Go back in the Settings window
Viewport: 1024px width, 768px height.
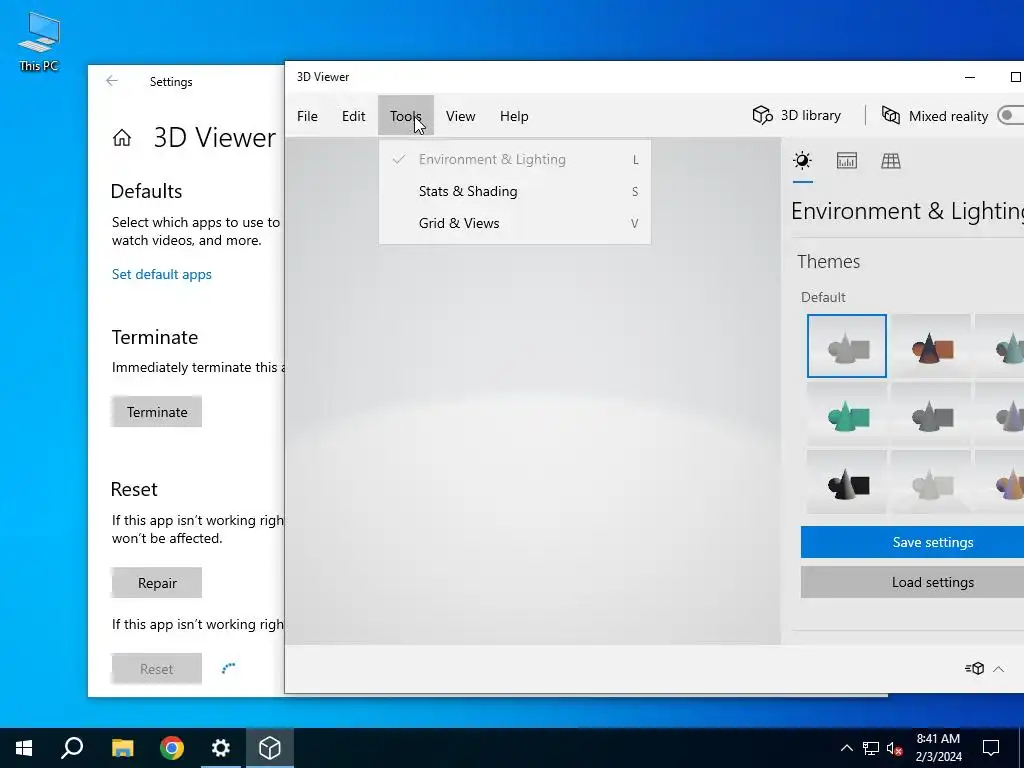(x=112, y=81)
